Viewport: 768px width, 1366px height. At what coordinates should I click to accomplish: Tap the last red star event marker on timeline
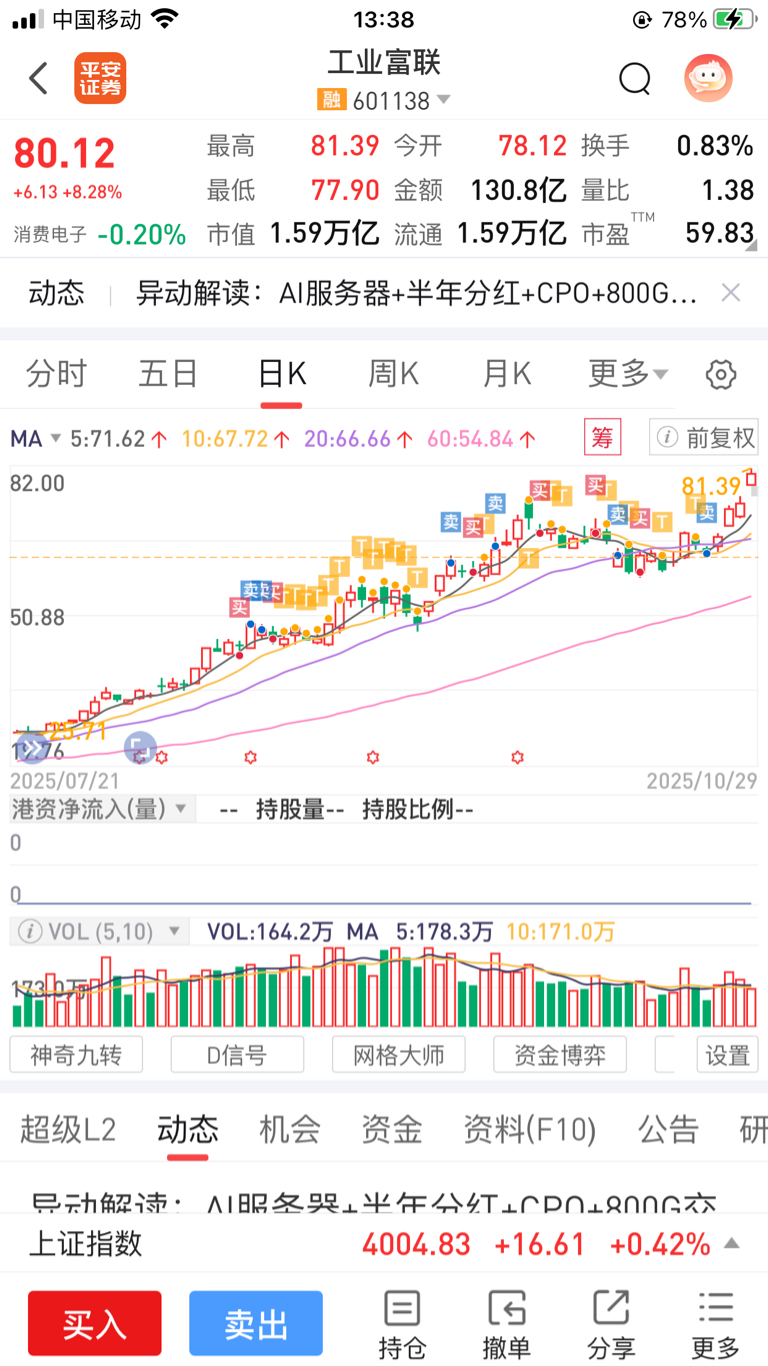tap(517, 758)
